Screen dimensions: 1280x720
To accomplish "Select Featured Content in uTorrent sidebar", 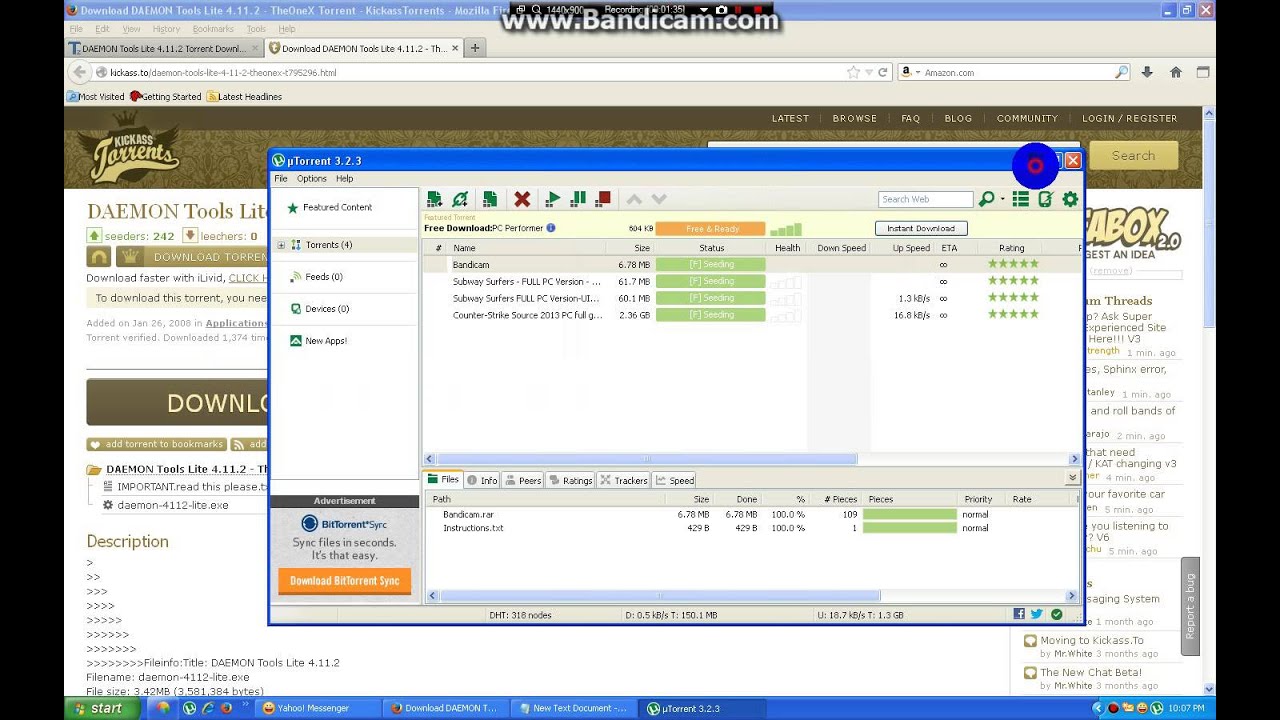I will pos(337,207).
